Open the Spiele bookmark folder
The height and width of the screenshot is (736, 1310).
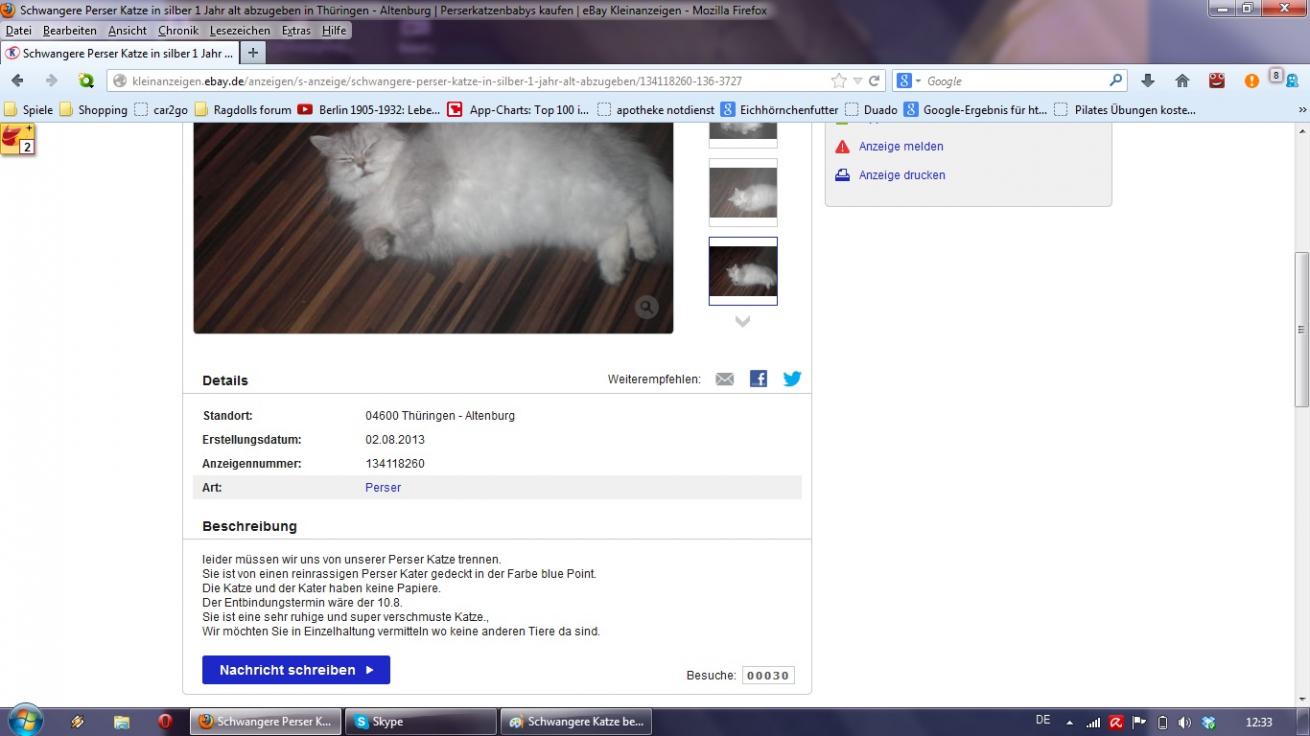click(x=29, y=110)
